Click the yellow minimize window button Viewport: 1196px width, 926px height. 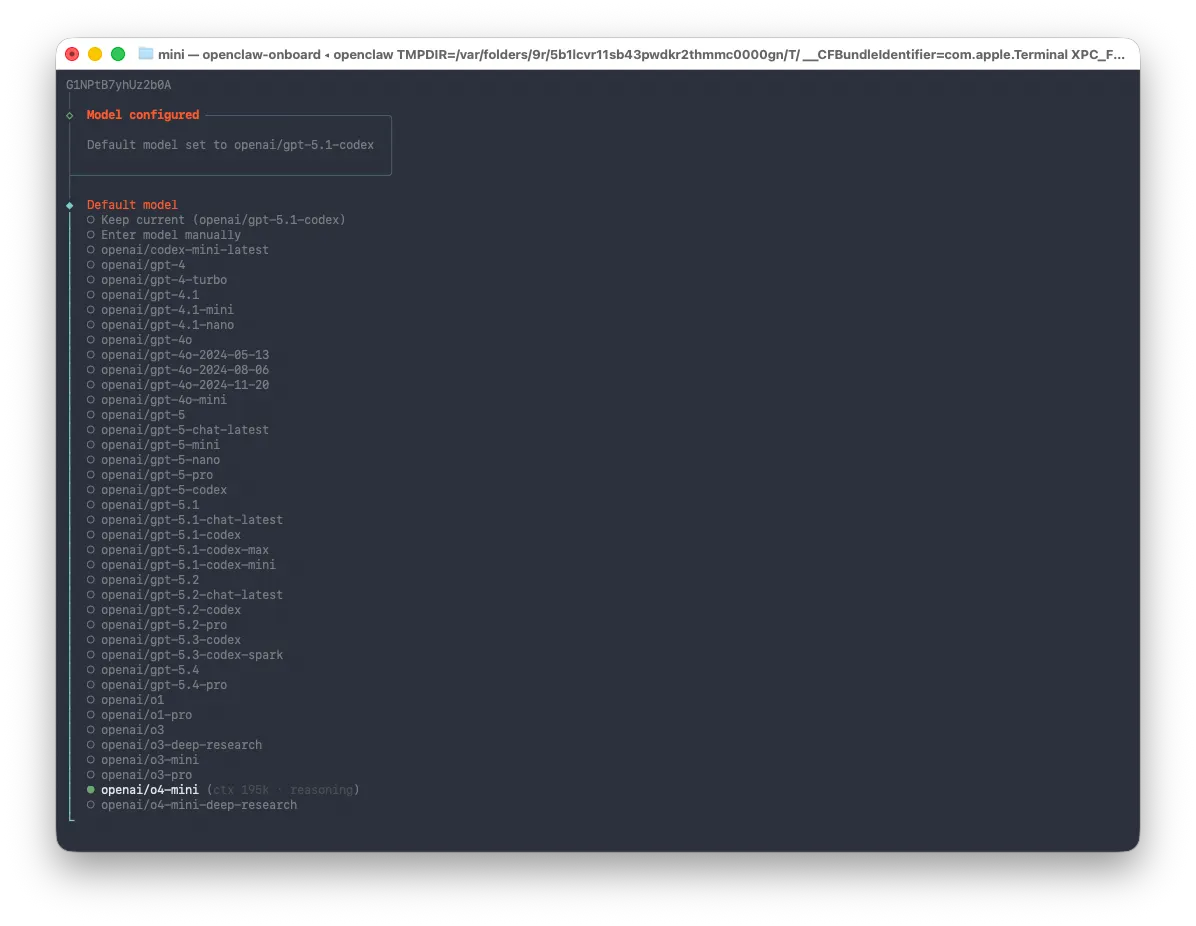95,53
